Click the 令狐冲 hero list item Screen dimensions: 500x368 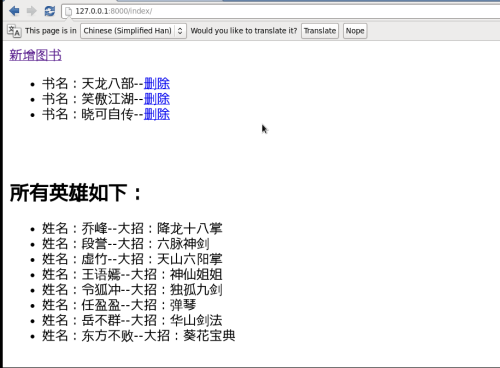click(x=132, y=290)
